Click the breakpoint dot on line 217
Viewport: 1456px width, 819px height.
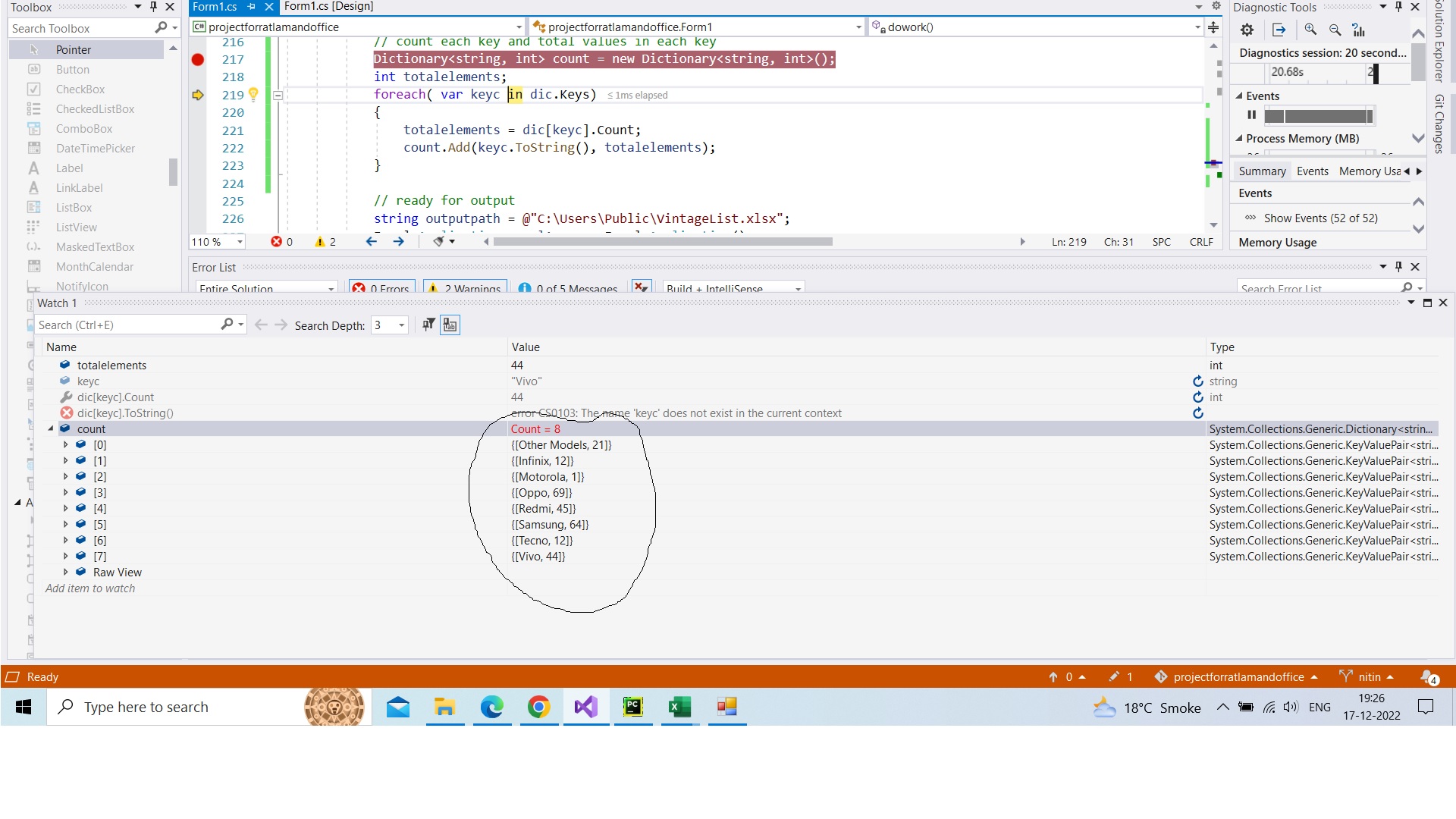point(198,59)
